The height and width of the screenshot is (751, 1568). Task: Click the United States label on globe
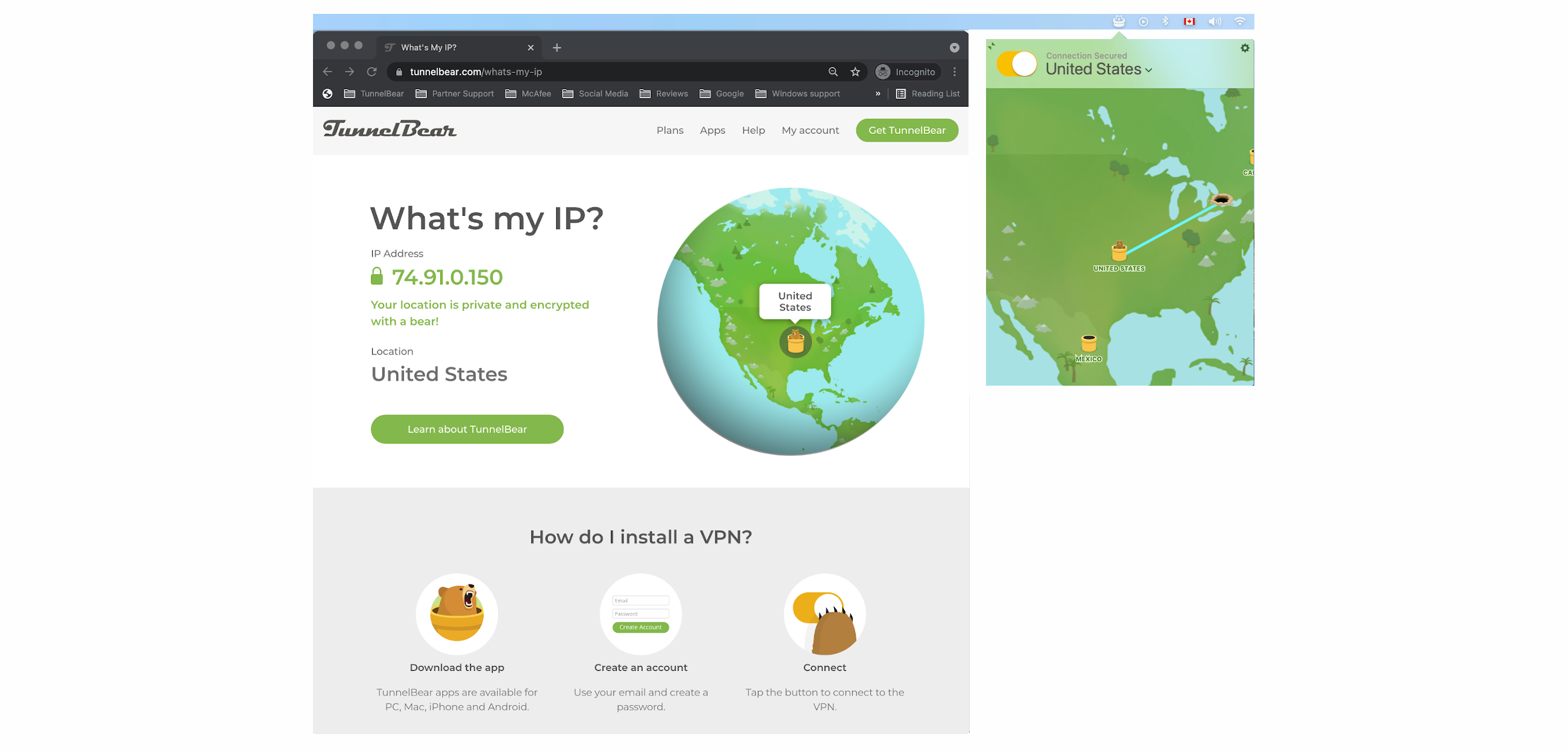[795, 301]
